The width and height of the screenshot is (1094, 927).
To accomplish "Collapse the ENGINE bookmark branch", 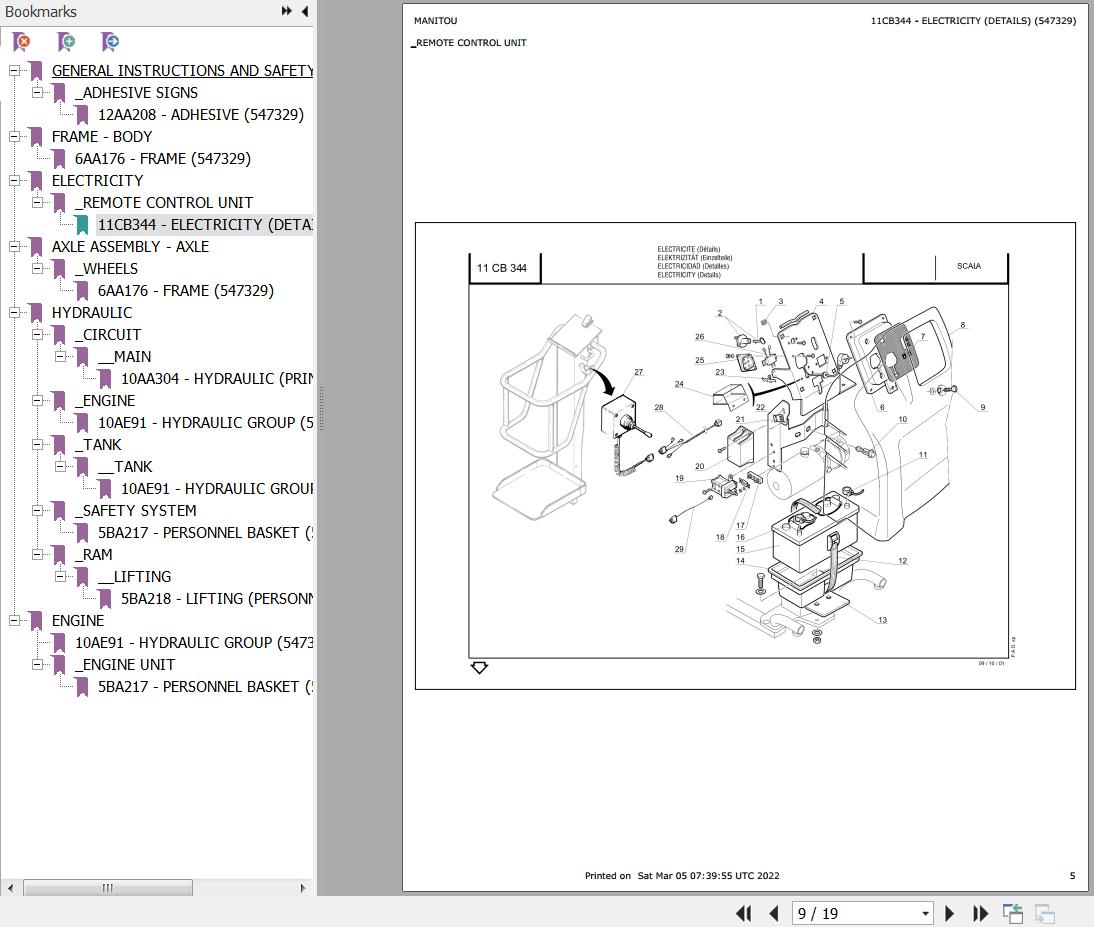I will [14, 621].
